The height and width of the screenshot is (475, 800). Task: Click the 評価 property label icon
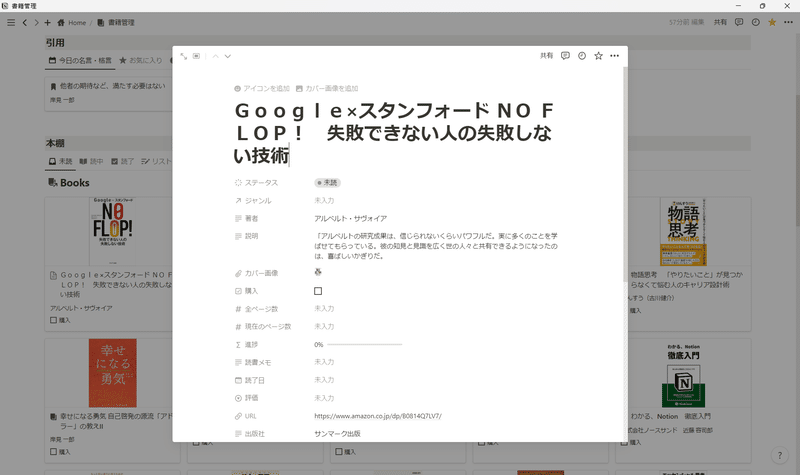pos(238,398)
